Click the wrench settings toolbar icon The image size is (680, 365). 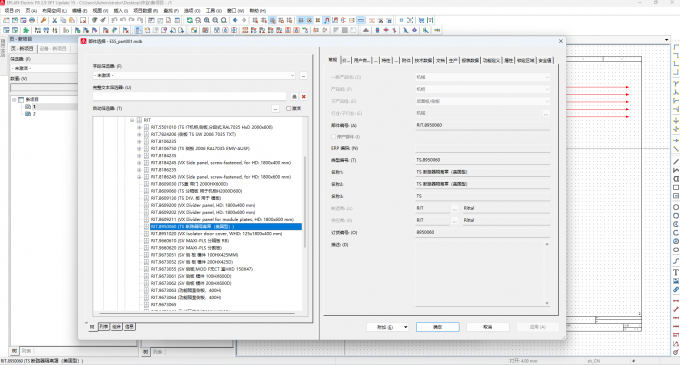click(43, 20)
